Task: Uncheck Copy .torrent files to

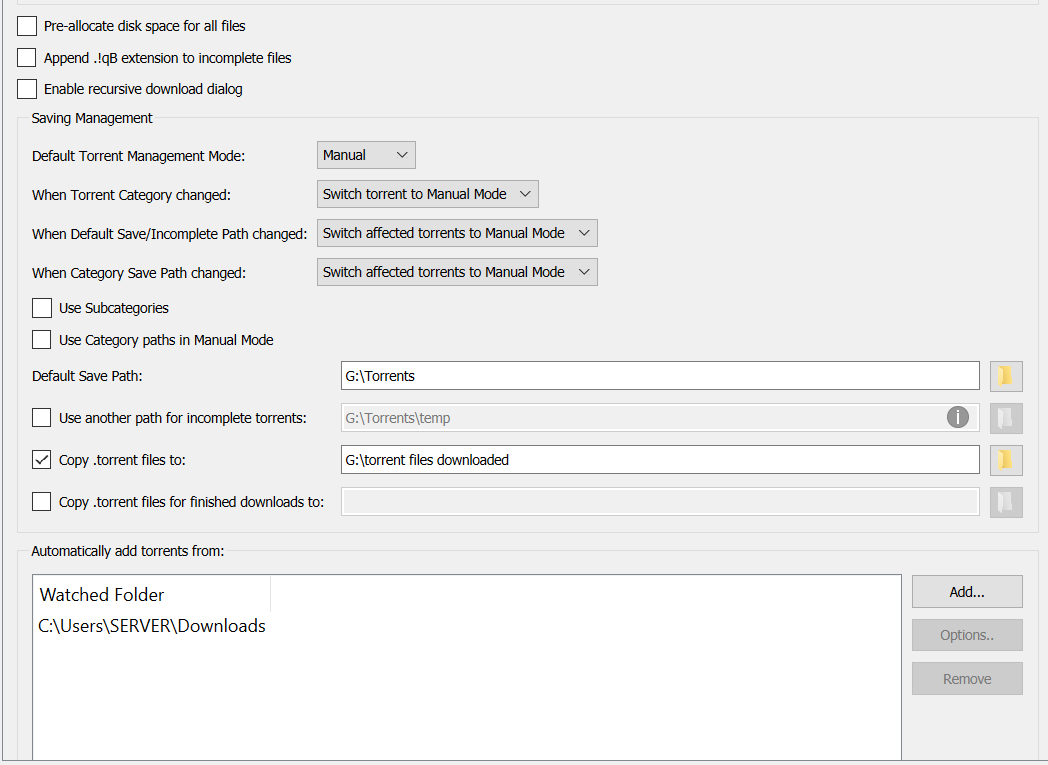Action: pos(41,460)
